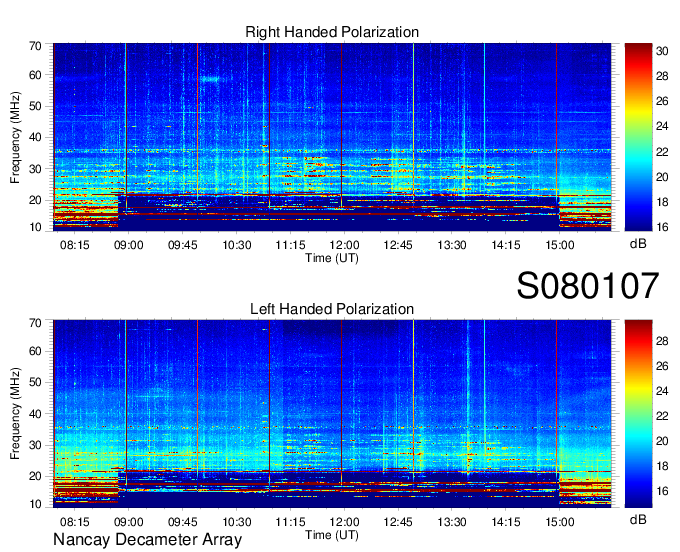
Task: Click 30 frequency tick of Left Handed plot
Action: [x=36, y=445]
